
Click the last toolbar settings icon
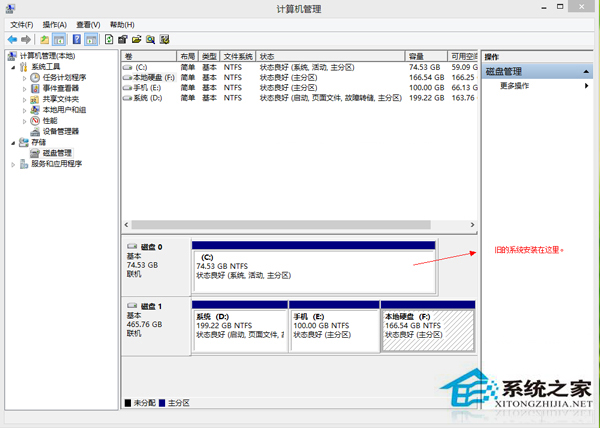tap(165, 39)
